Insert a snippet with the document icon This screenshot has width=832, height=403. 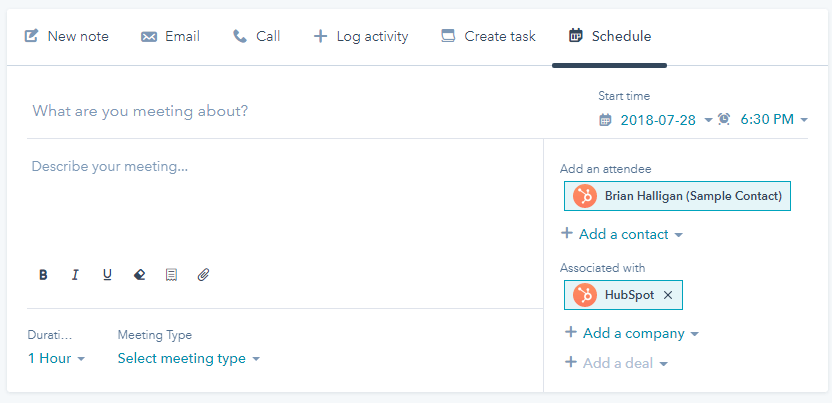coord(171,275)
